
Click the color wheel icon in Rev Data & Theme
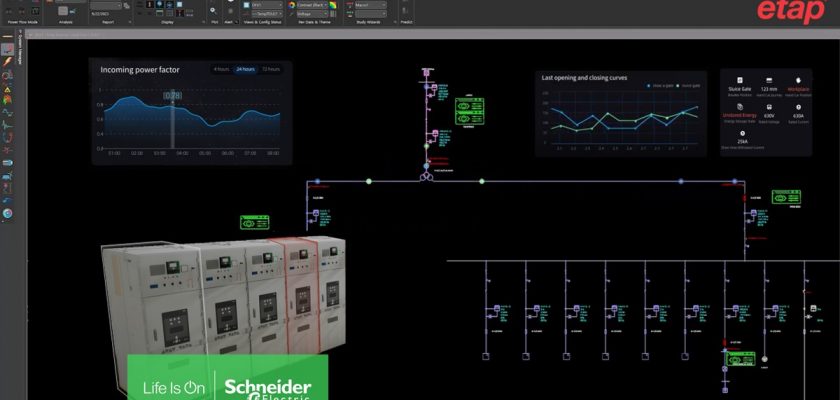click(292, 5)
